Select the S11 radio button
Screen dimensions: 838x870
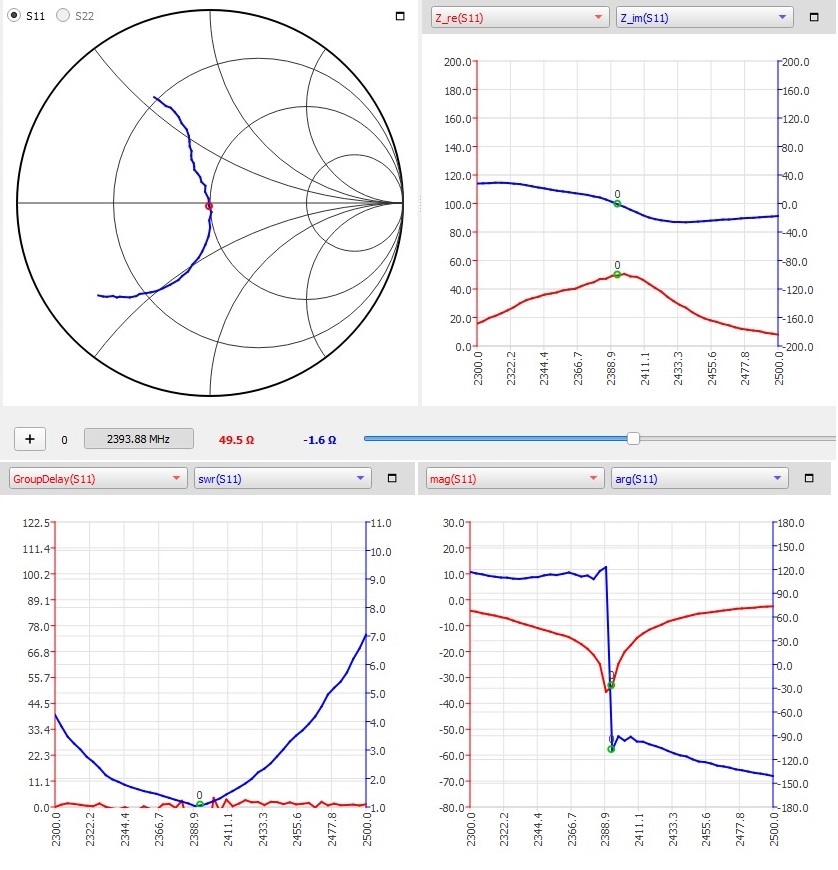pos(14,16)
